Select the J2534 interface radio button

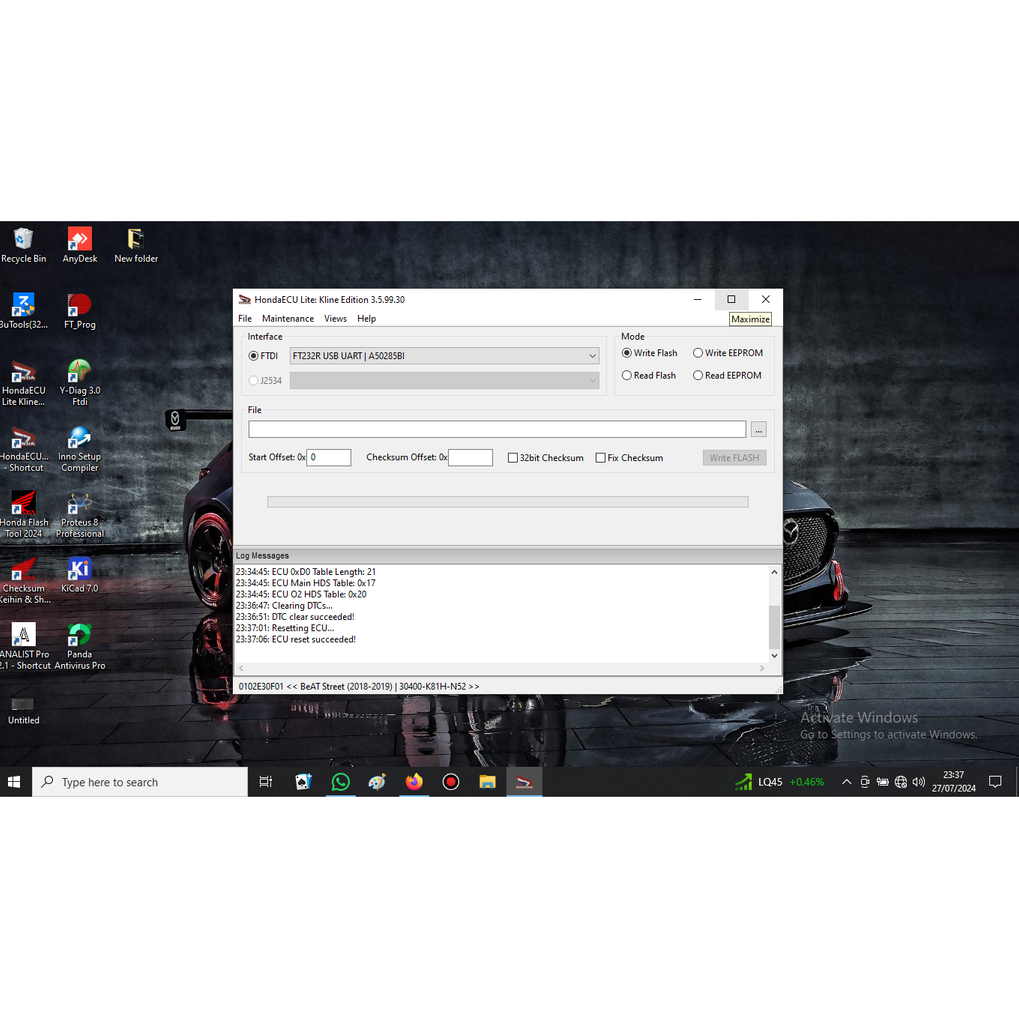tap(253, 381)
